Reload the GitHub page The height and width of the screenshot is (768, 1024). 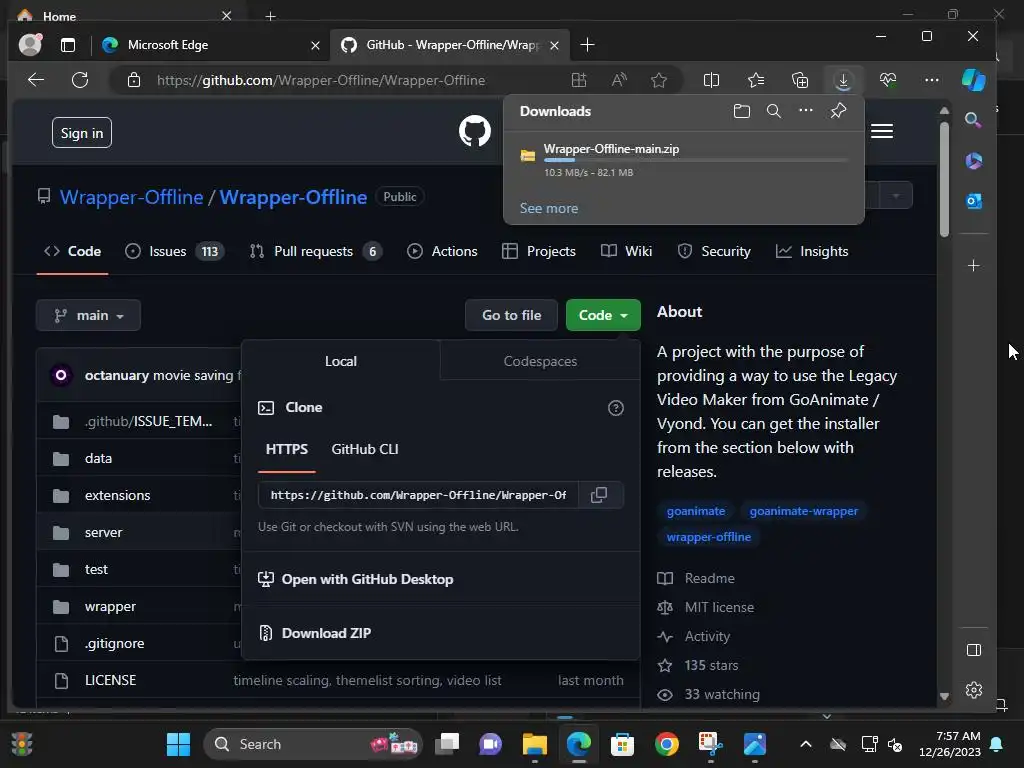click(x=80, y=80)
